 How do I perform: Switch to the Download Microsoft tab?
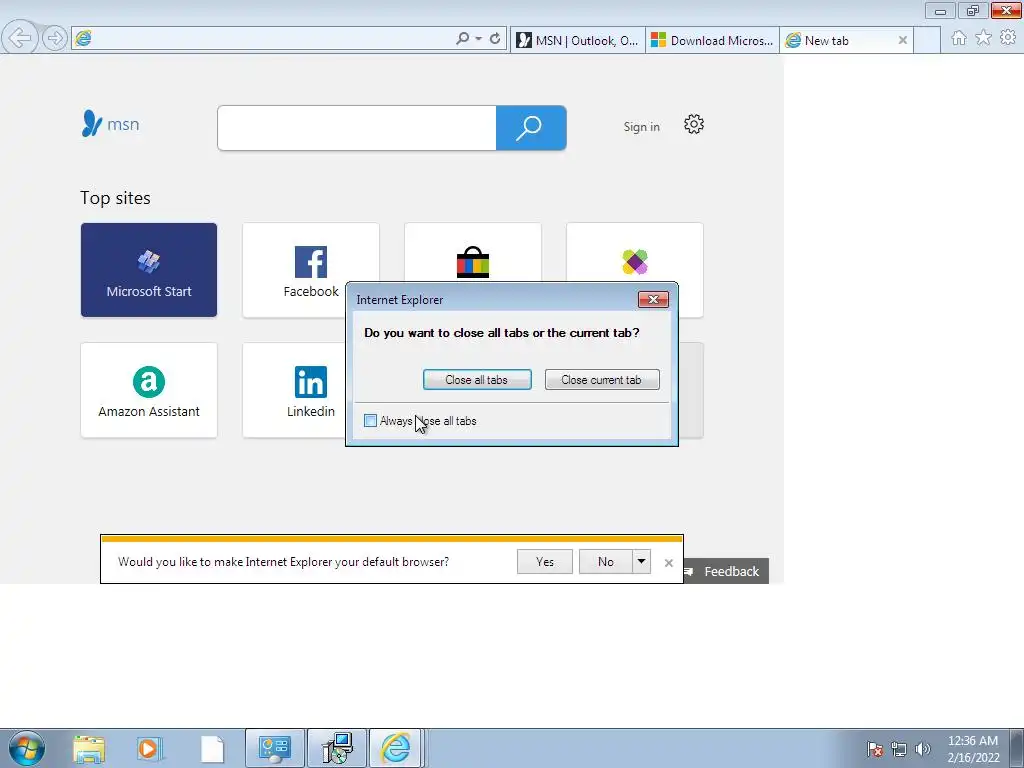(x=712, y=40)
